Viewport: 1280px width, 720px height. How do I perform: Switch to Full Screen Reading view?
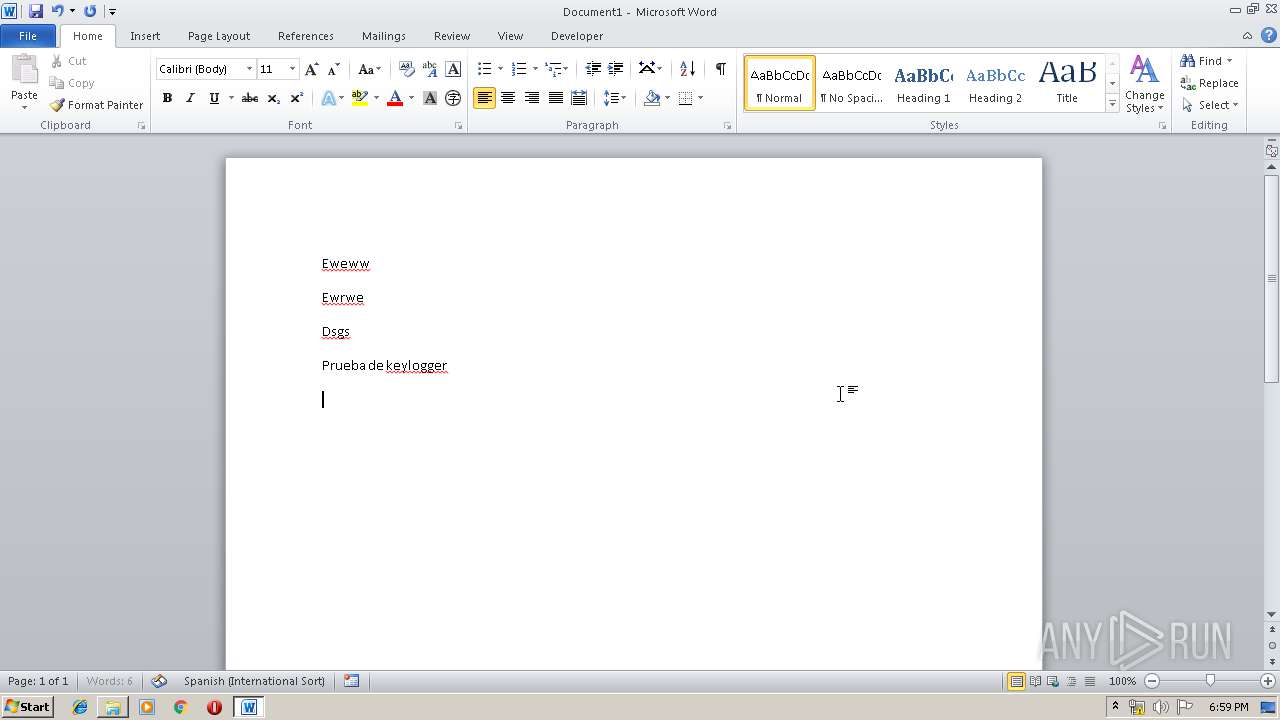point(1035,681)
